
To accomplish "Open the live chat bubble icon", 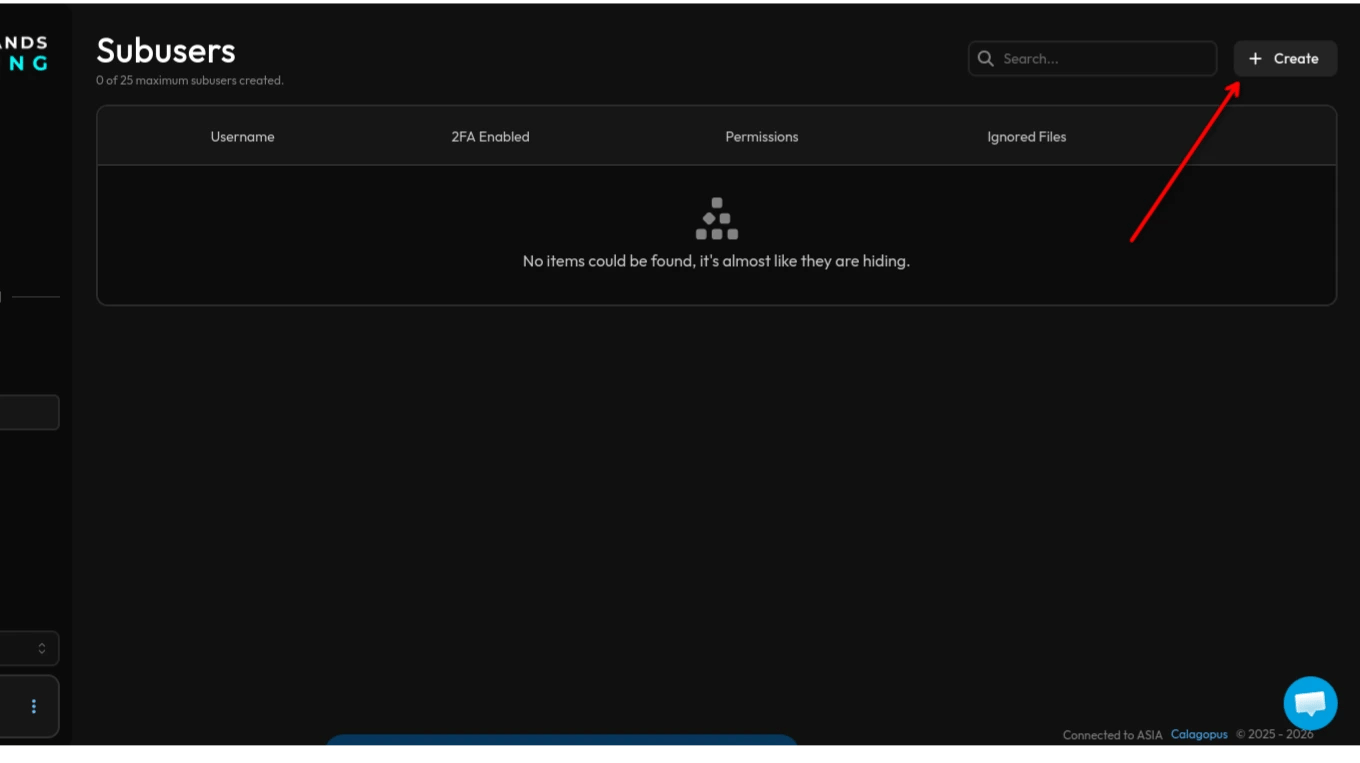I will tap(1310, 703).
